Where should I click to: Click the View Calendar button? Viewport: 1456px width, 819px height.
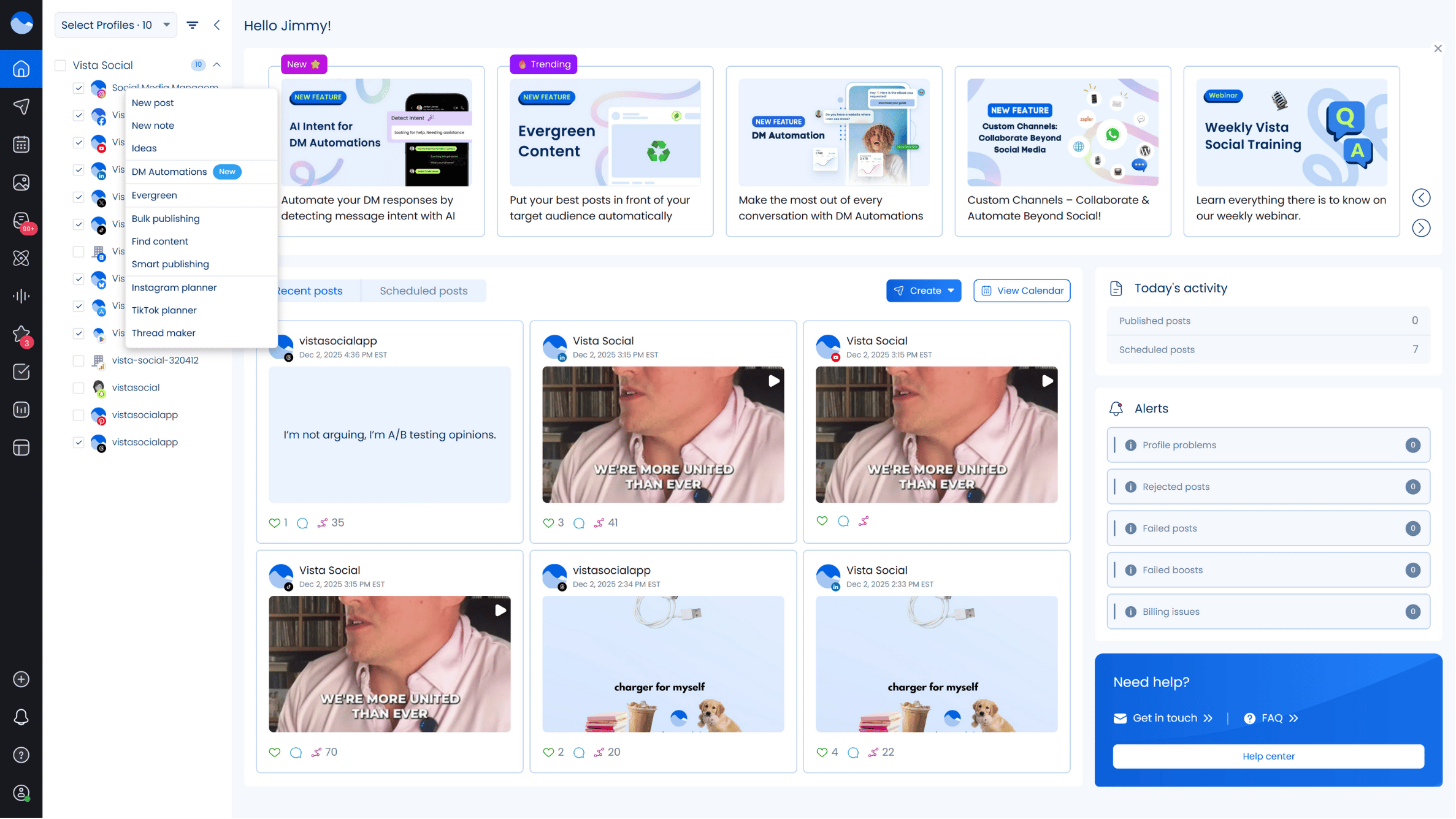1023,291
